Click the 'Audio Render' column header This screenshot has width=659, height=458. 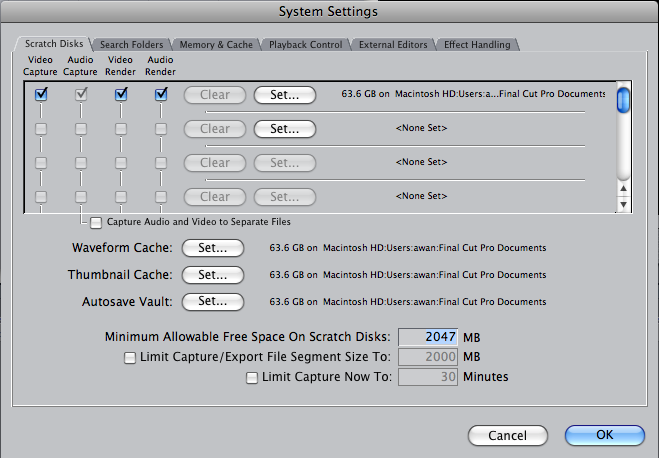coord(160,66)
